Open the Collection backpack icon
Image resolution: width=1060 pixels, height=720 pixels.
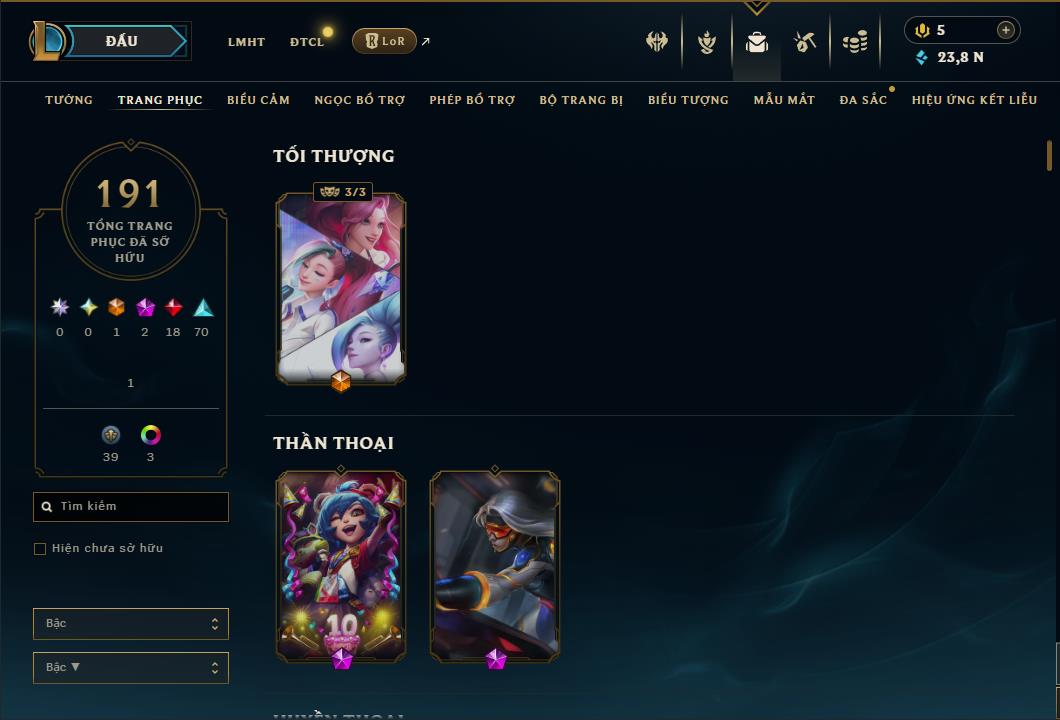tap(756, 42)
